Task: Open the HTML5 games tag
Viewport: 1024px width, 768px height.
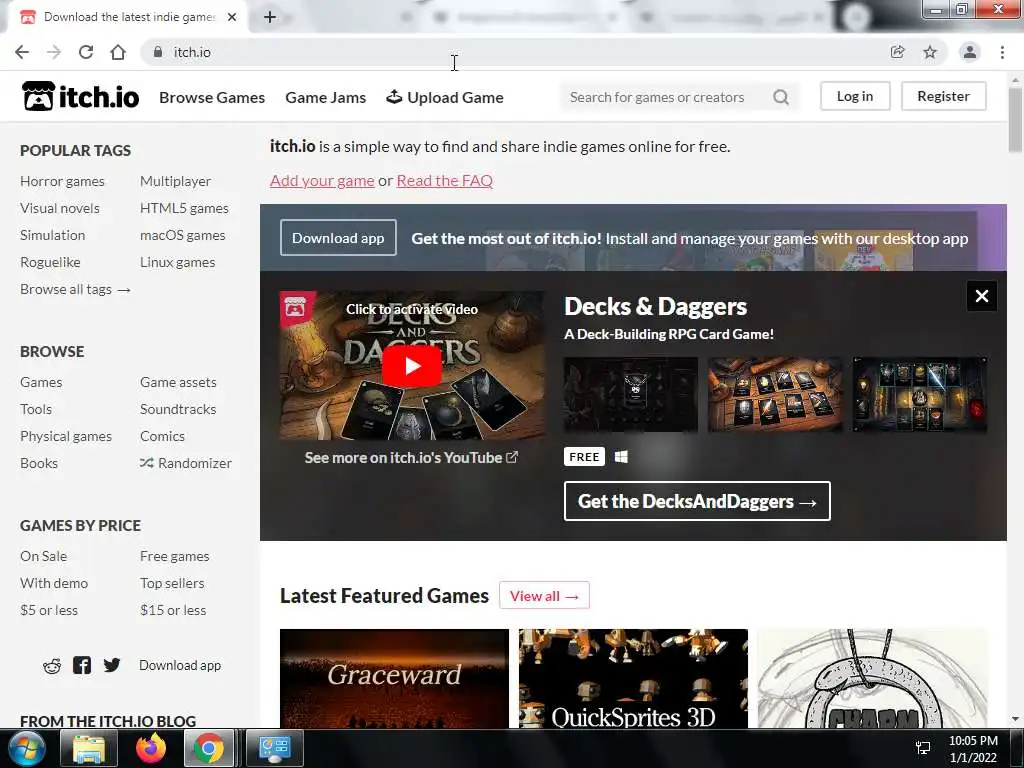Action: click(184, 208)
